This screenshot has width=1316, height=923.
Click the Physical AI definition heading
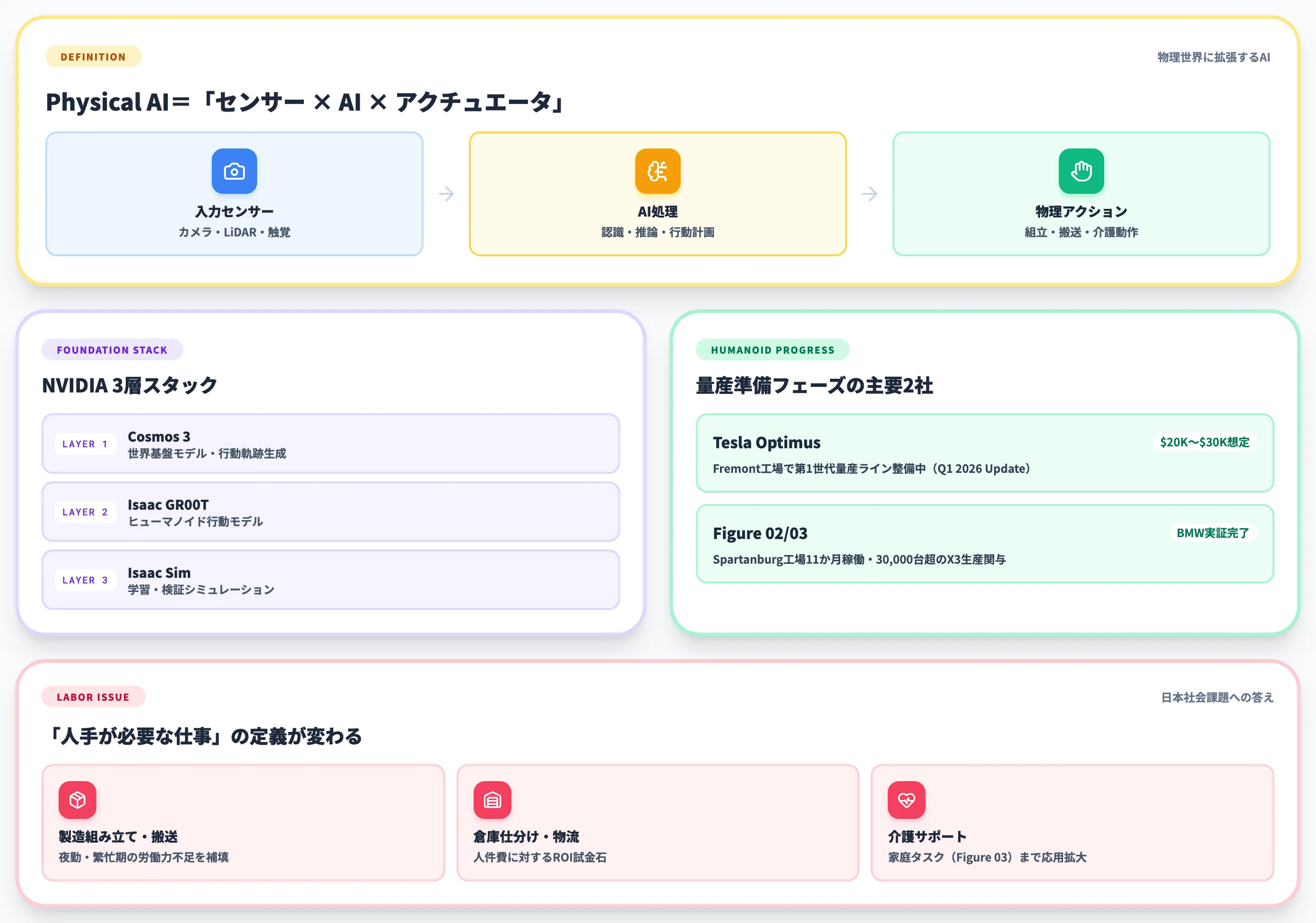306,102
